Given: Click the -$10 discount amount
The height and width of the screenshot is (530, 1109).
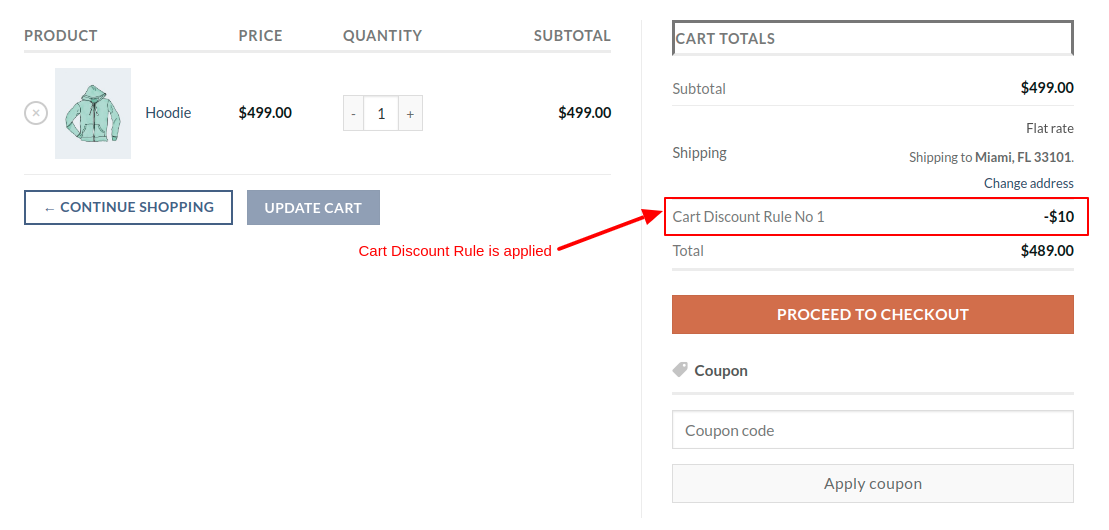Looking at the screenshot, I should click(x=1058, y=217).
